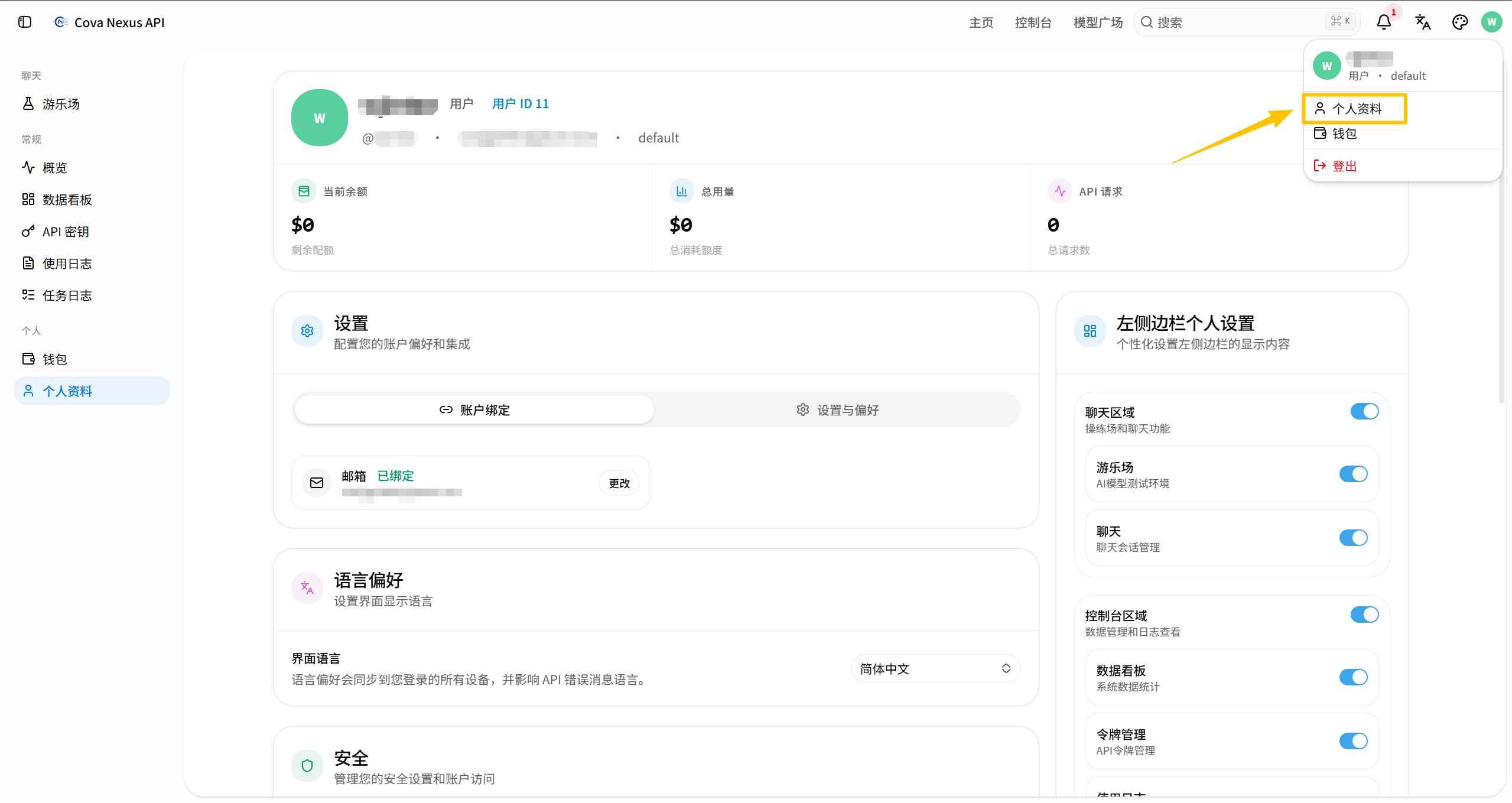Click the 当前余额 $0 value
Viewport: 1512px width, 803px height.
(x=303, y=225)
